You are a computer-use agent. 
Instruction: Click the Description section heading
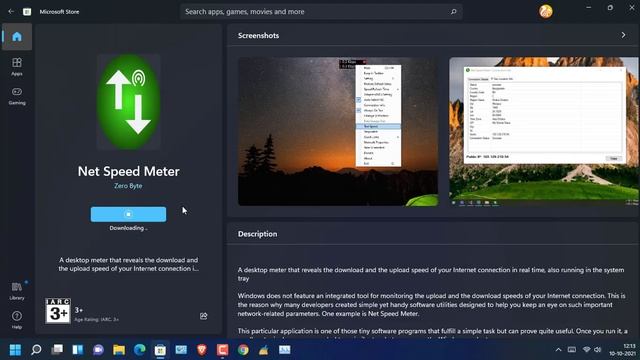[x=257, y=234]
